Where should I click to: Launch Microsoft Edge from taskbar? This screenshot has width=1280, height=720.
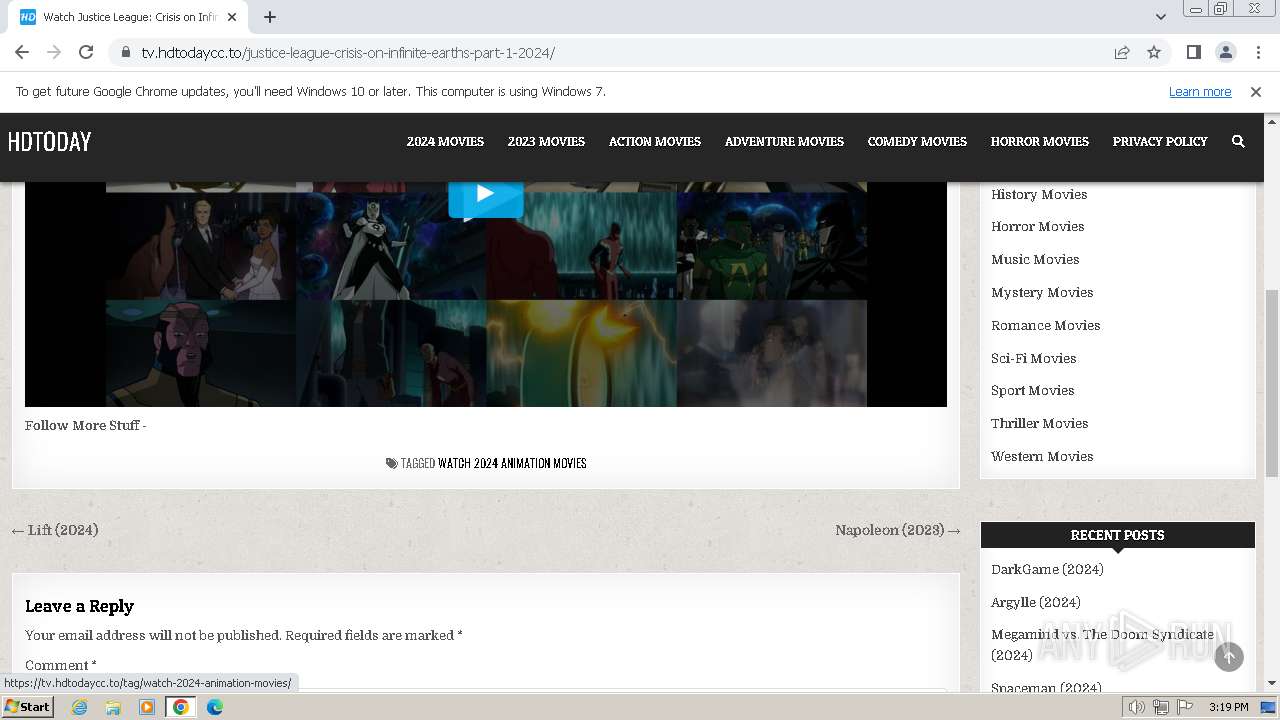[x=214, y=707]
